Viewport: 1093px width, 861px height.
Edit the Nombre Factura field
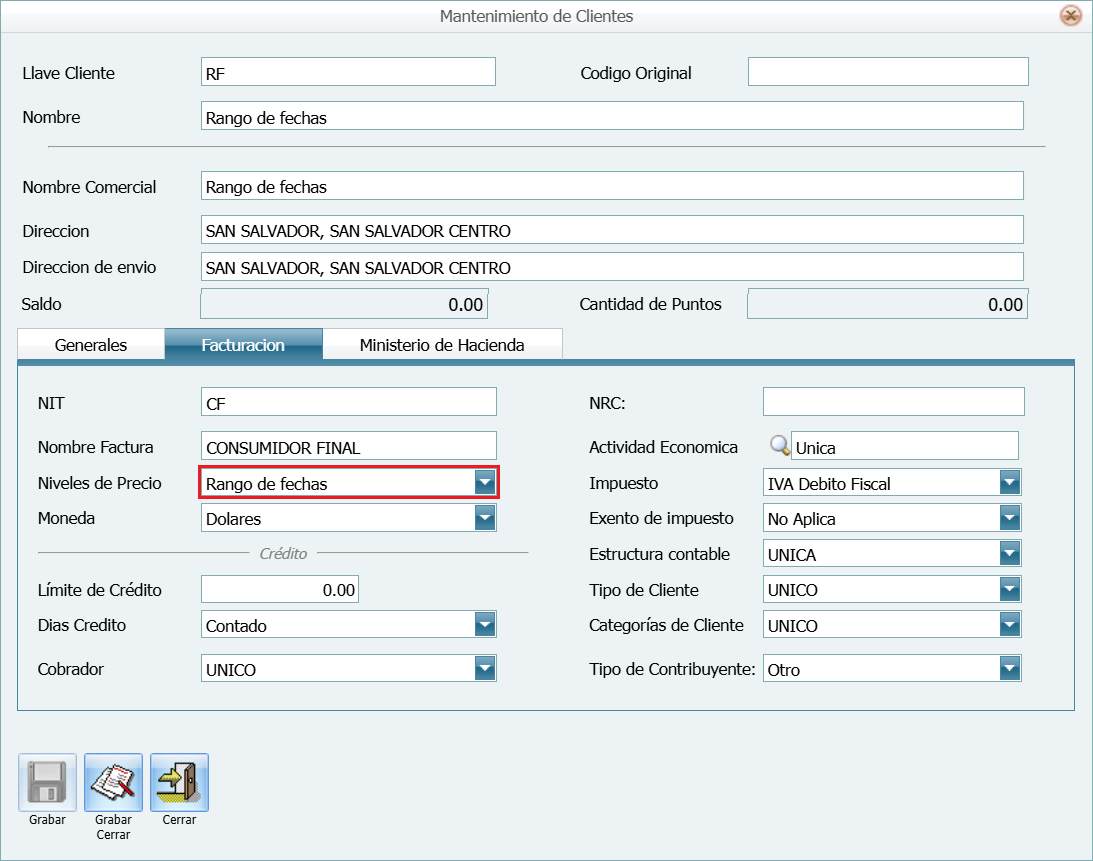(348, 445)
